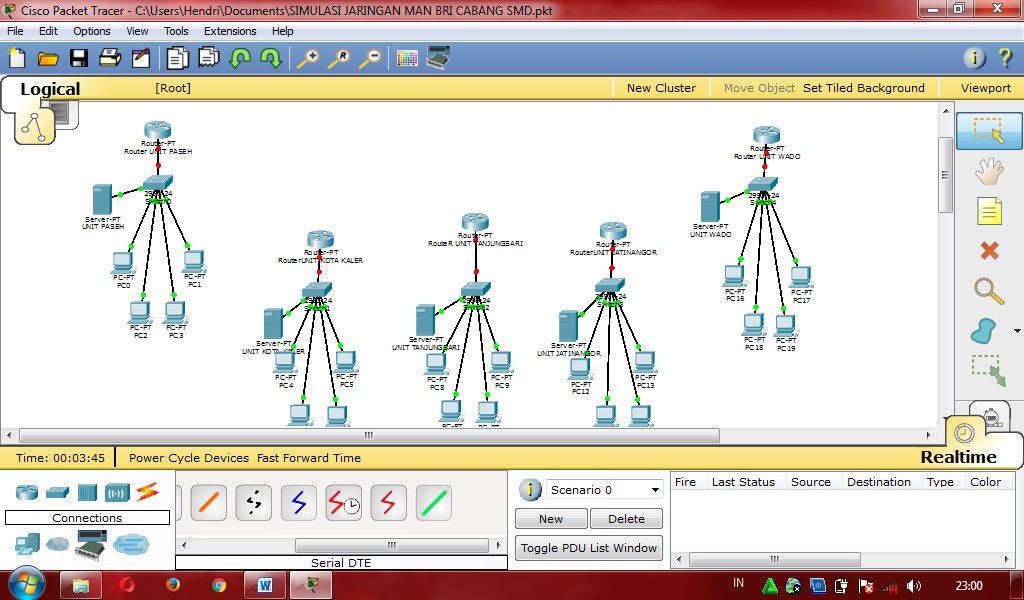This screenshot has width=1024, height=600.
Task: Open the Edit menu
Action: (48, 31)
